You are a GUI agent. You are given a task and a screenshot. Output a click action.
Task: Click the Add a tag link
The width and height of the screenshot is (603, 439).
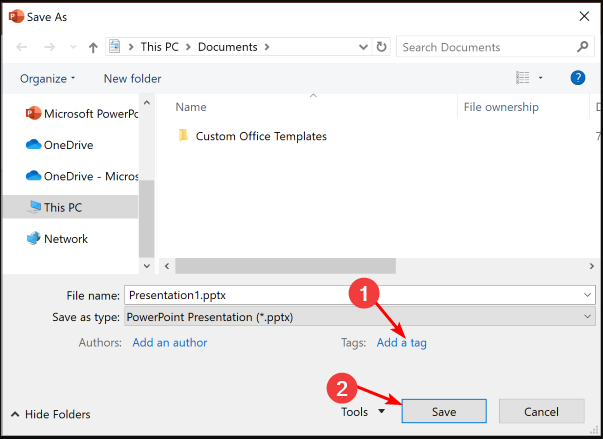click(x=401, y=342)
